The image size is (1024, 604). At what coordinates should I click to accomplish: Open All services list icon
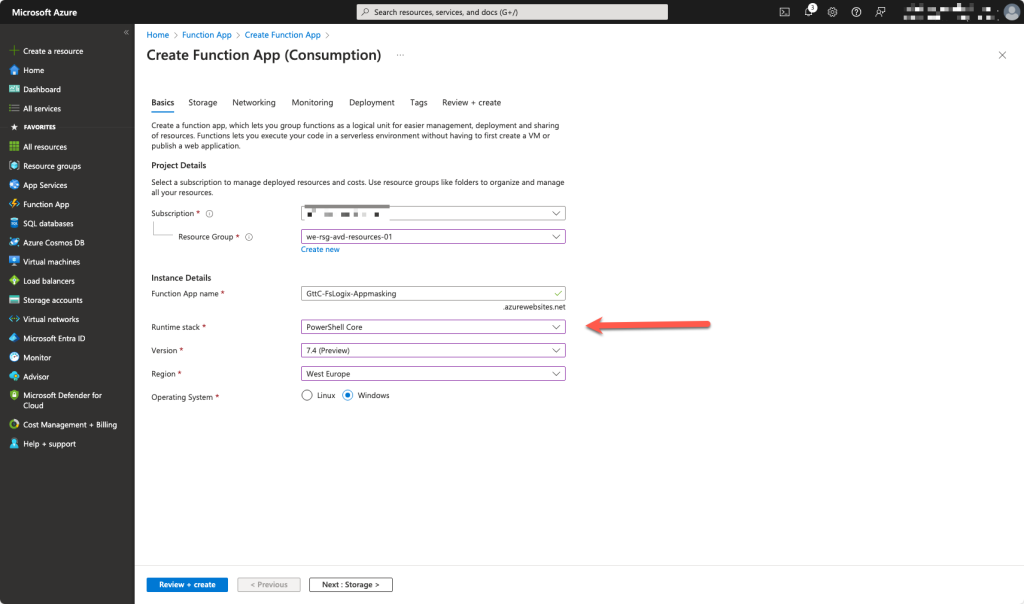tap(14, 108)
